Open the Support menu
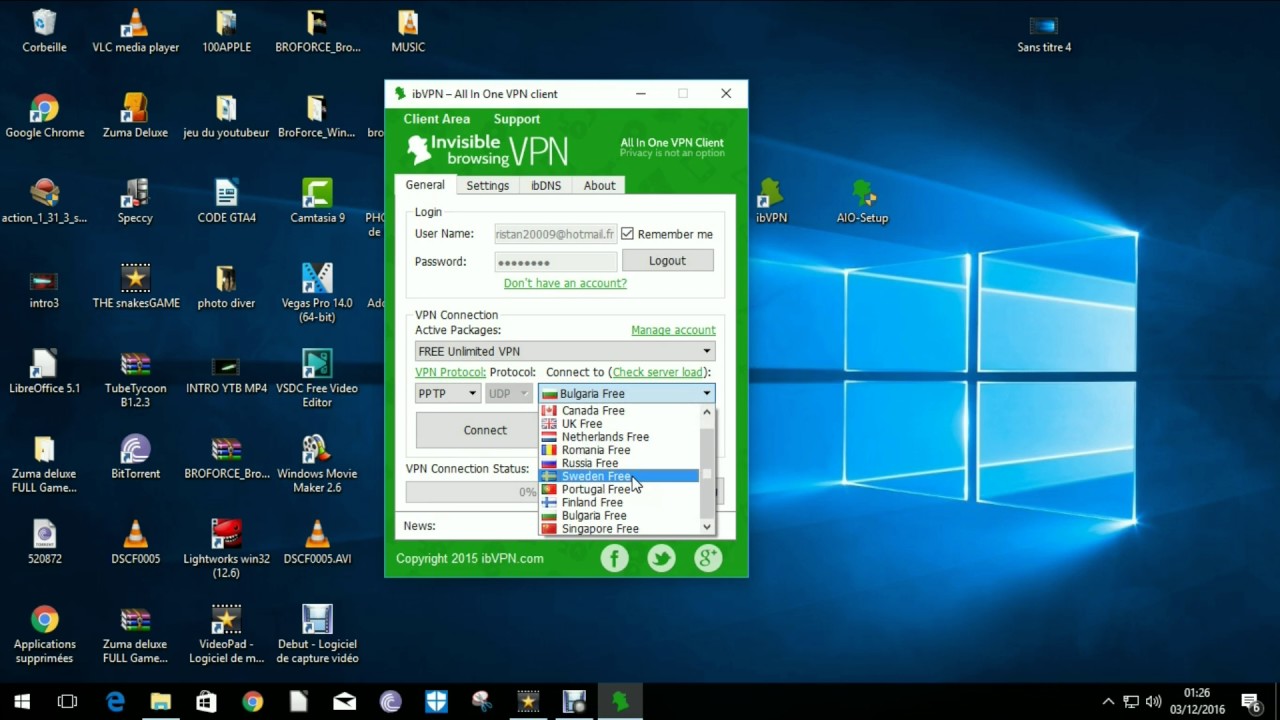This screenshot has width=1280, height=720. click(517, 119)
